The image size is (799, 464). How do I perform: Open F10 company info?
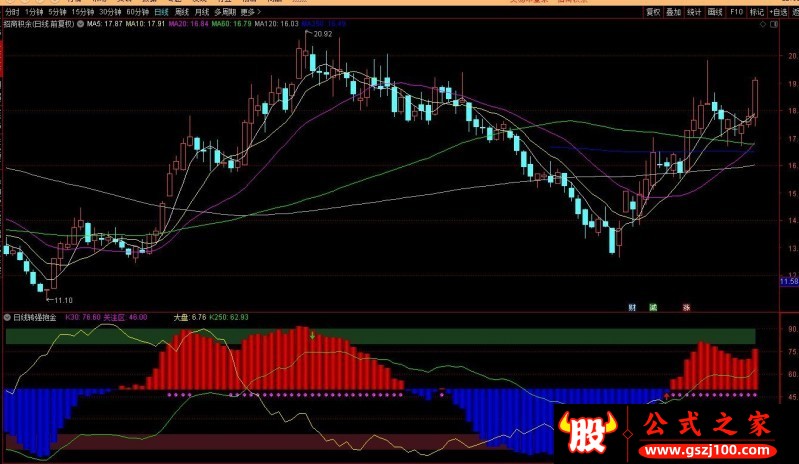click(736, 12)
